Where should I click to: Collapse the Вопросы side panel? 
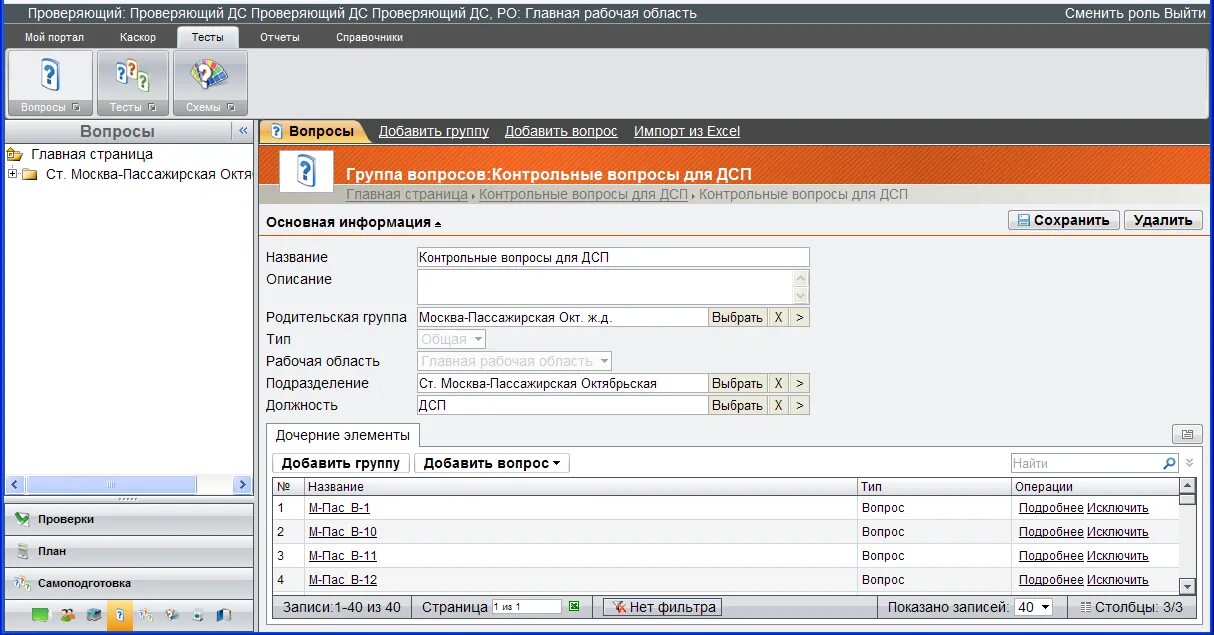tap(242, 131)
